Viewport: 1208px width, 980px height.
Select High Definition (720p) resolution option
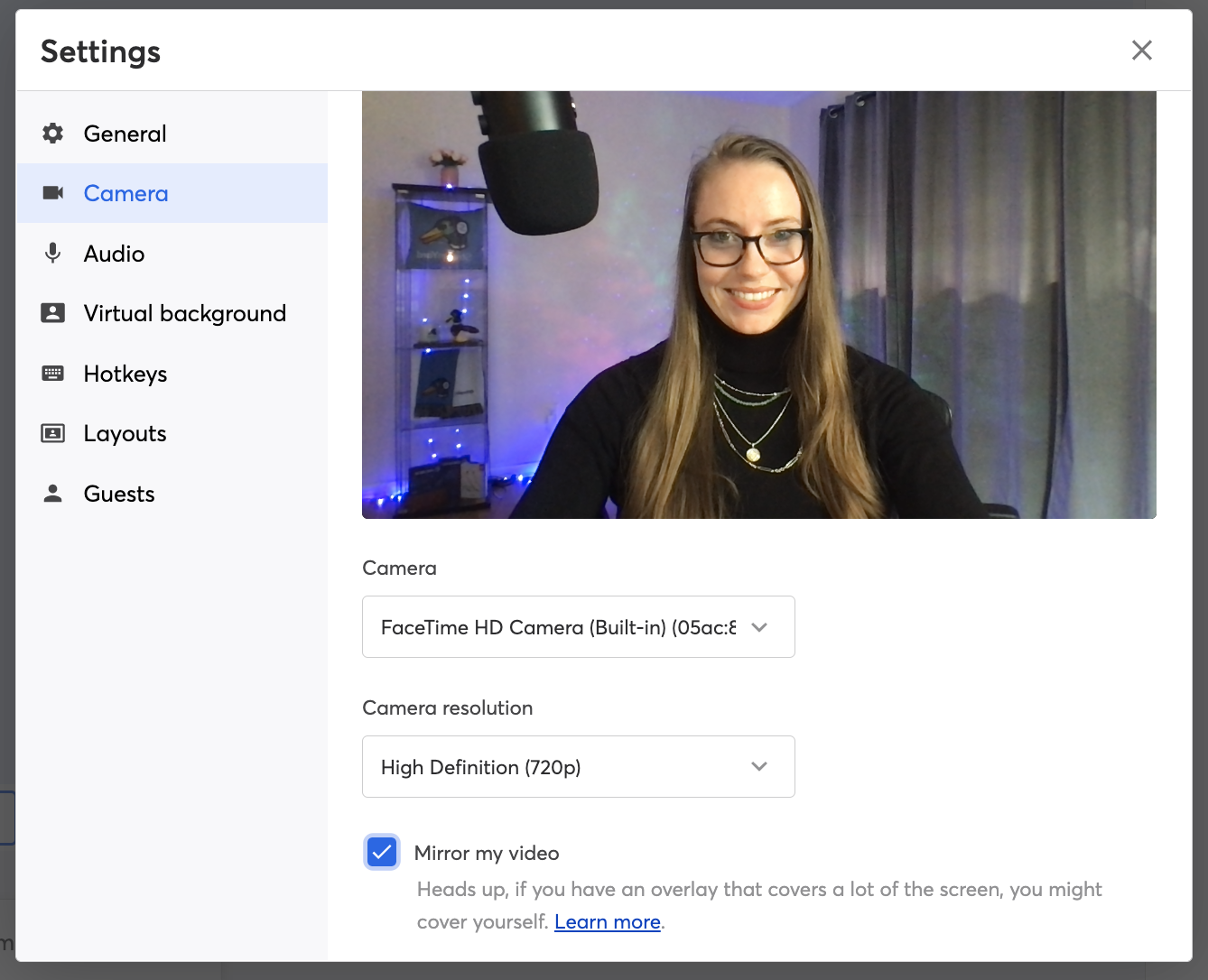pos(578,766)
